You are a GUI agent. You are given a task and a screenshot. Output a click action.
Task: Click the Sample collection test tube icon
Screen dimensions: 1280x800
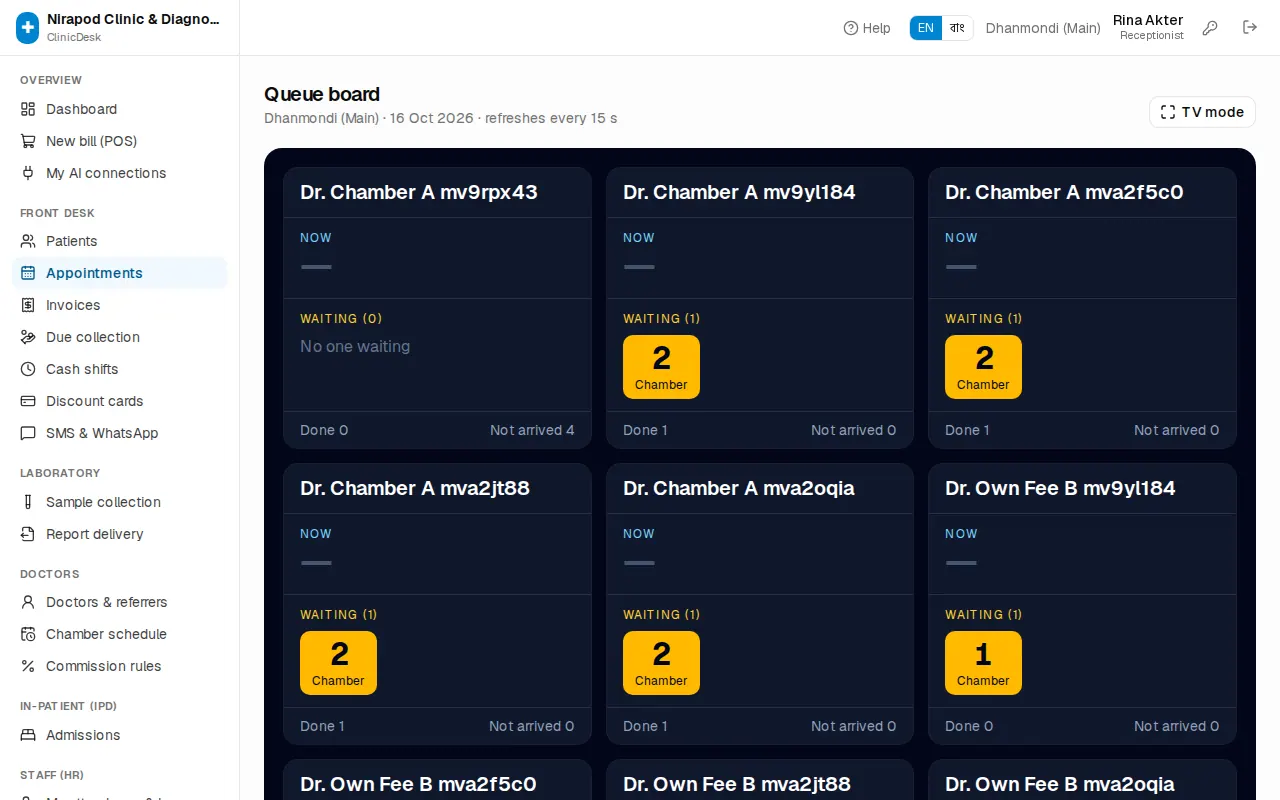(x=28, y=502)
